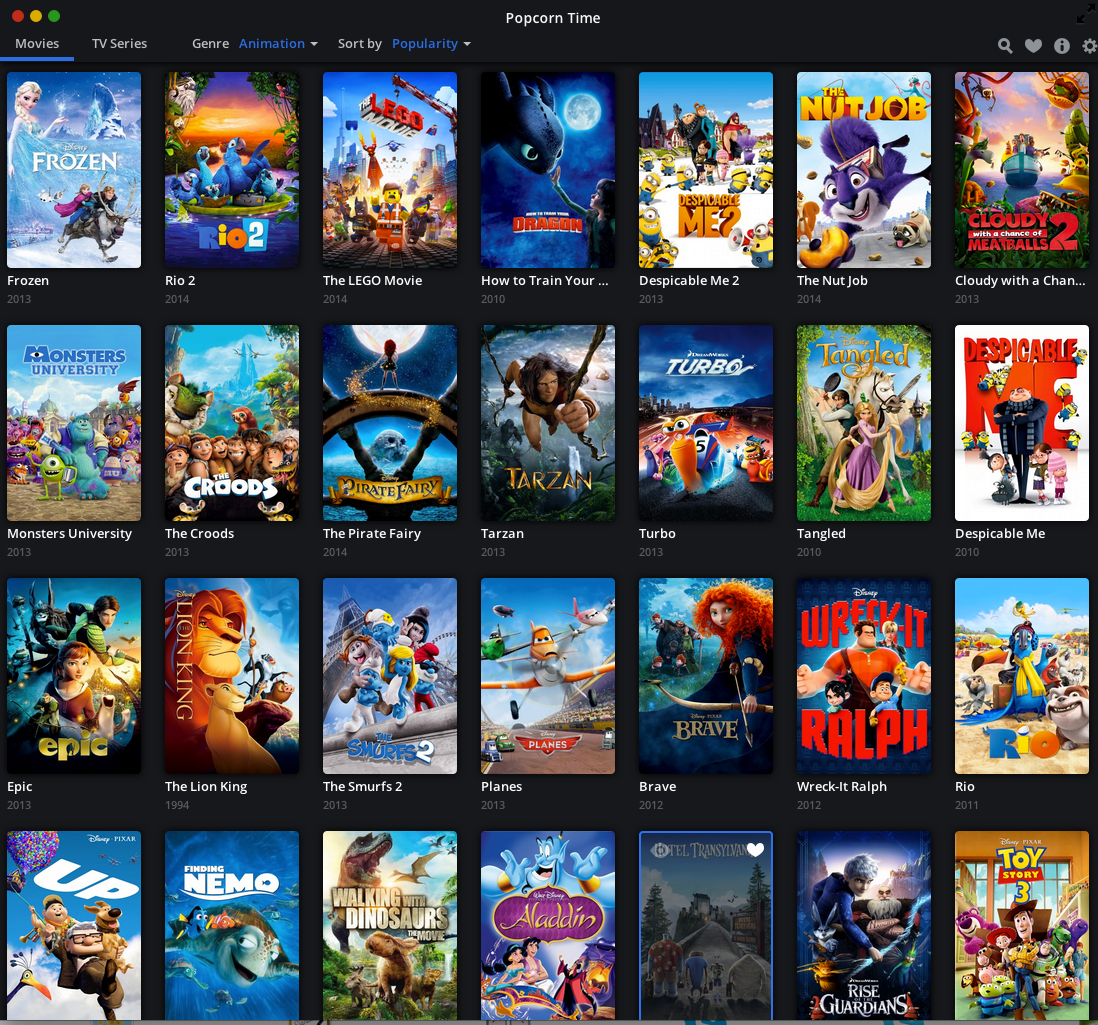The width and height of the screenshot is (1098, 1025).
Task: Open the Planes poster
Action: tap(548, 676)
